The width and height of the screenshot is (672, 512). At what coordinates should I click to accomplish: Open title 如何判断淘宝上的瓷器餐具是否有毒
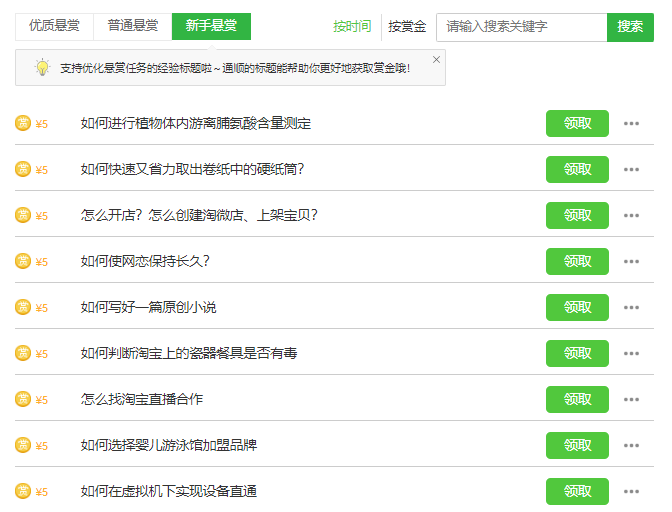click(189, 353)
